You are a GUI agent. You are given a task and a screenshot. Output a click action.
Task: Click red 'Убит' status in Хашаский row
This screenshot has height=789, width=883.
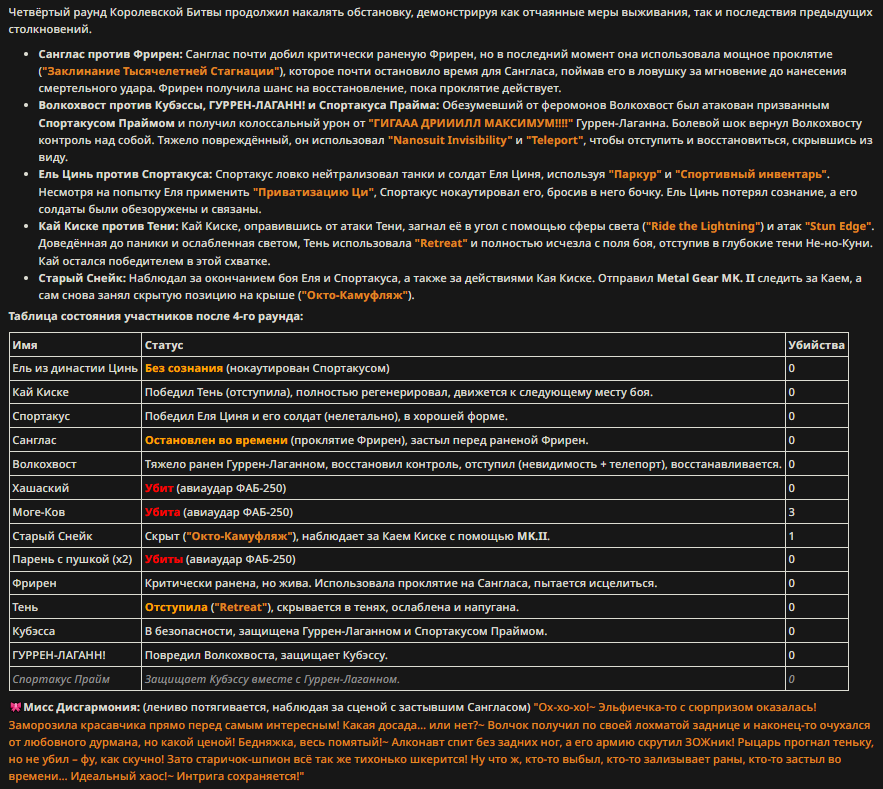(x=159, y=488)
